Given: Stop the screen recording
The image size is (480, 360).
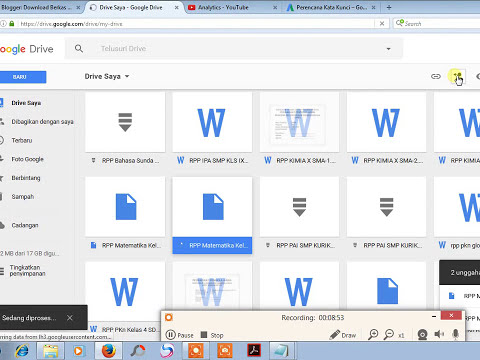Looking at the screenshot, I should (212, 335).
